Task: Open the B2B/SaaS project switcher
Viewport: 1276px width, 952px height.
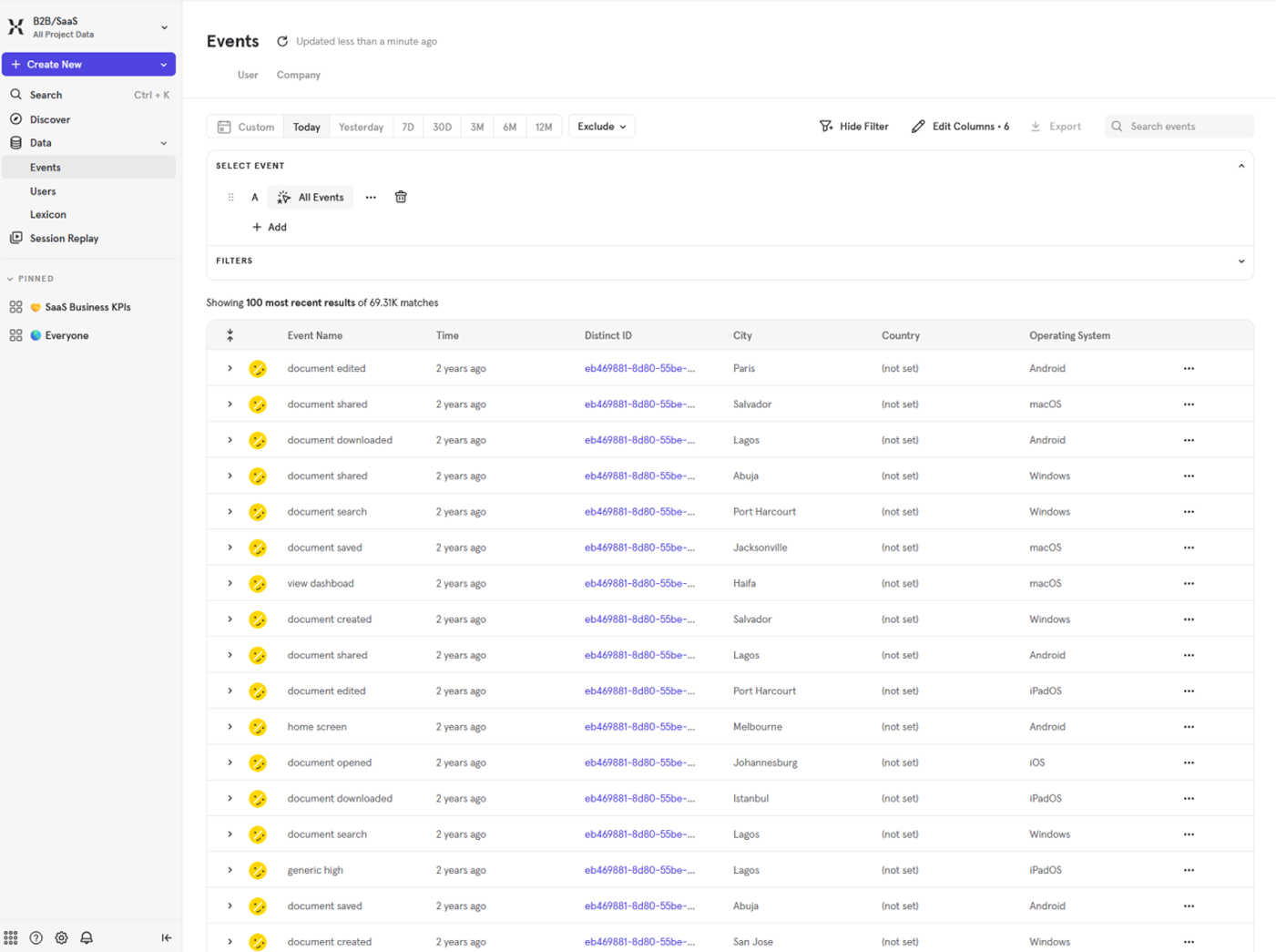Action: pos(88,26)
